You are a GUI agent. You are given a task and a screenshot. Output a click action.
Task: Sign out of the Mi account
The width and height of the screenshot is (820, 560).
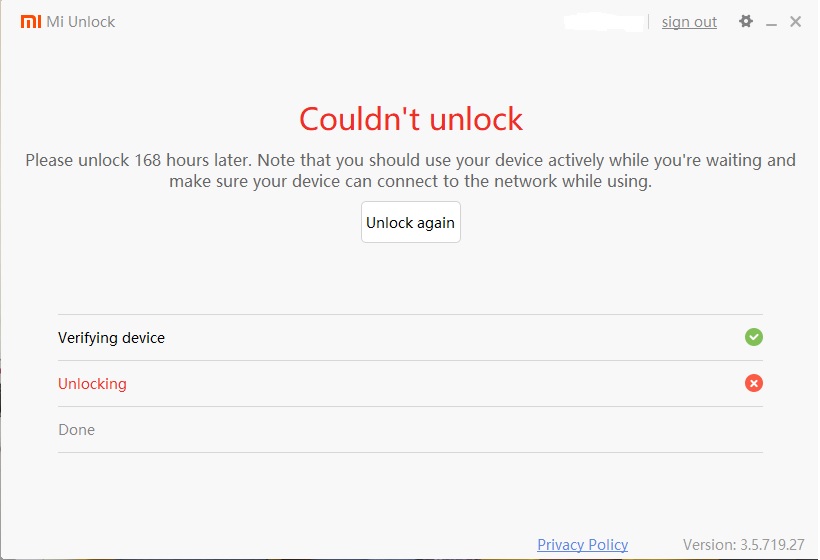689,22
